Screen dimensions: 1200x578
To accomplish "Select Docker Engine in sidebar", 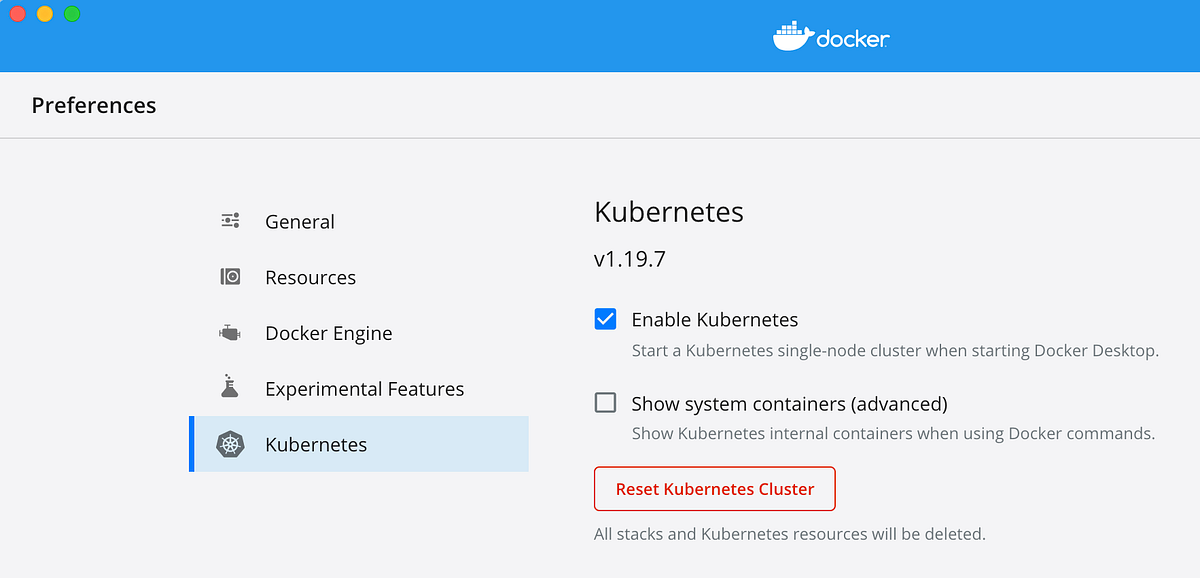I will tap(328, 334).
